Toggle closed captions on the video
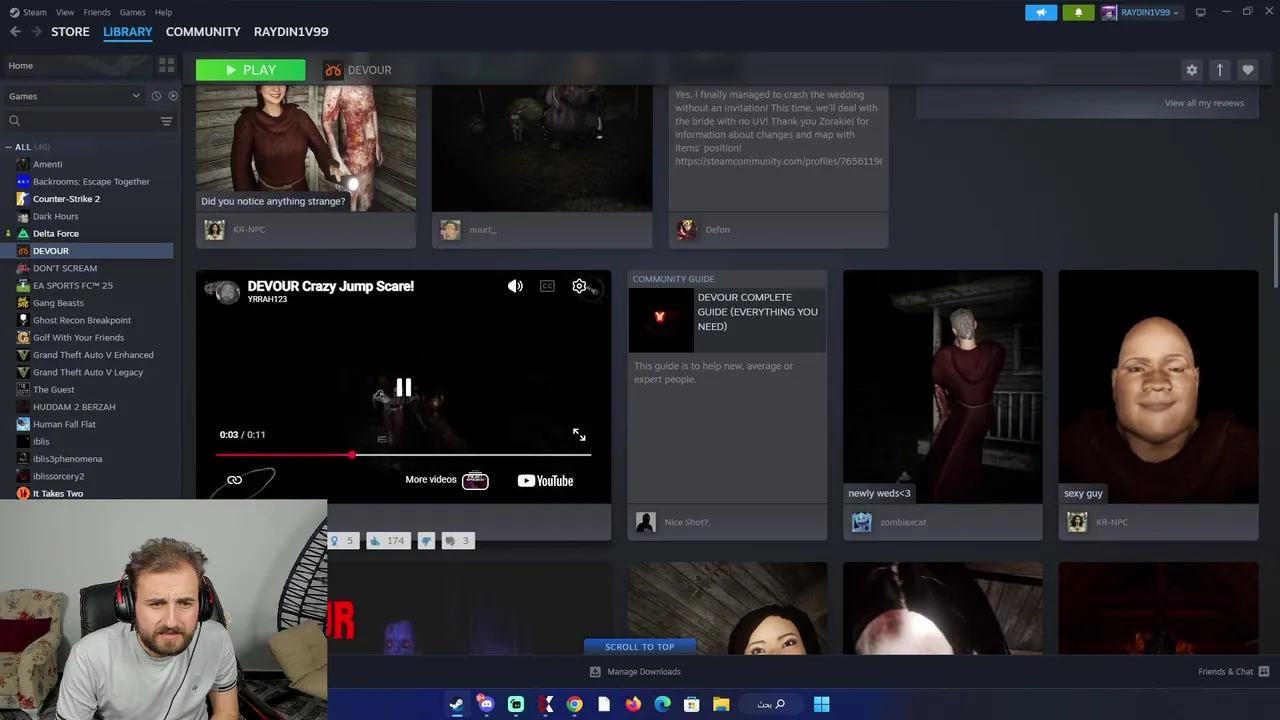 point(547,286)
